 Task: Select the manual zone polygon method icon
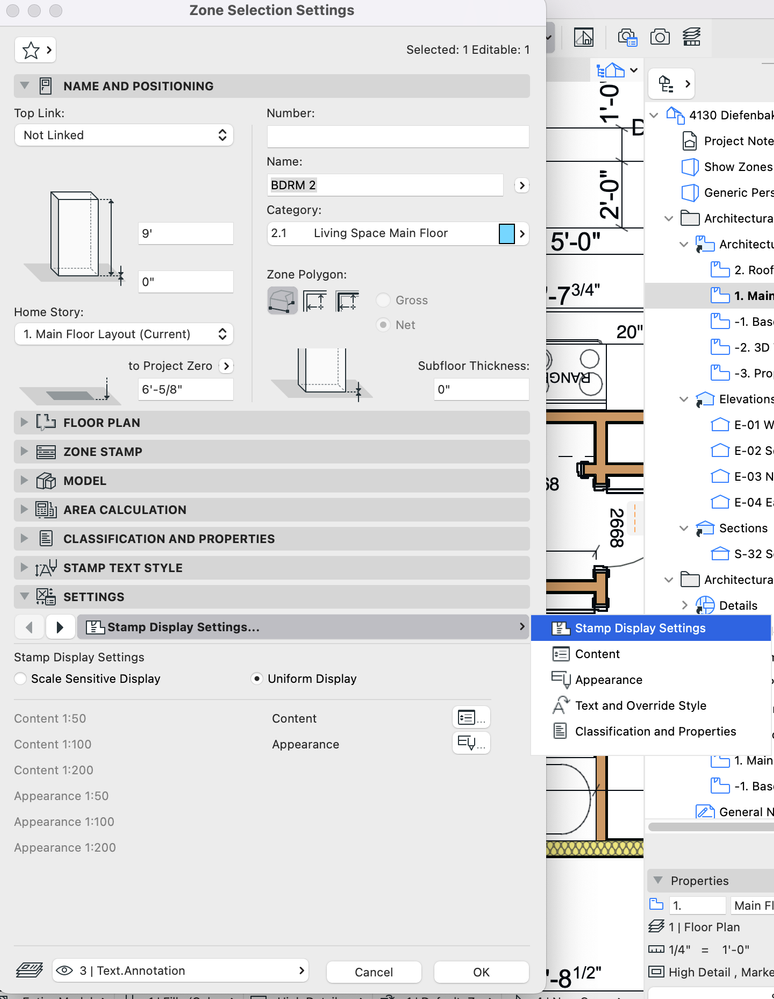pyautogui.click(x=282, y=301)
